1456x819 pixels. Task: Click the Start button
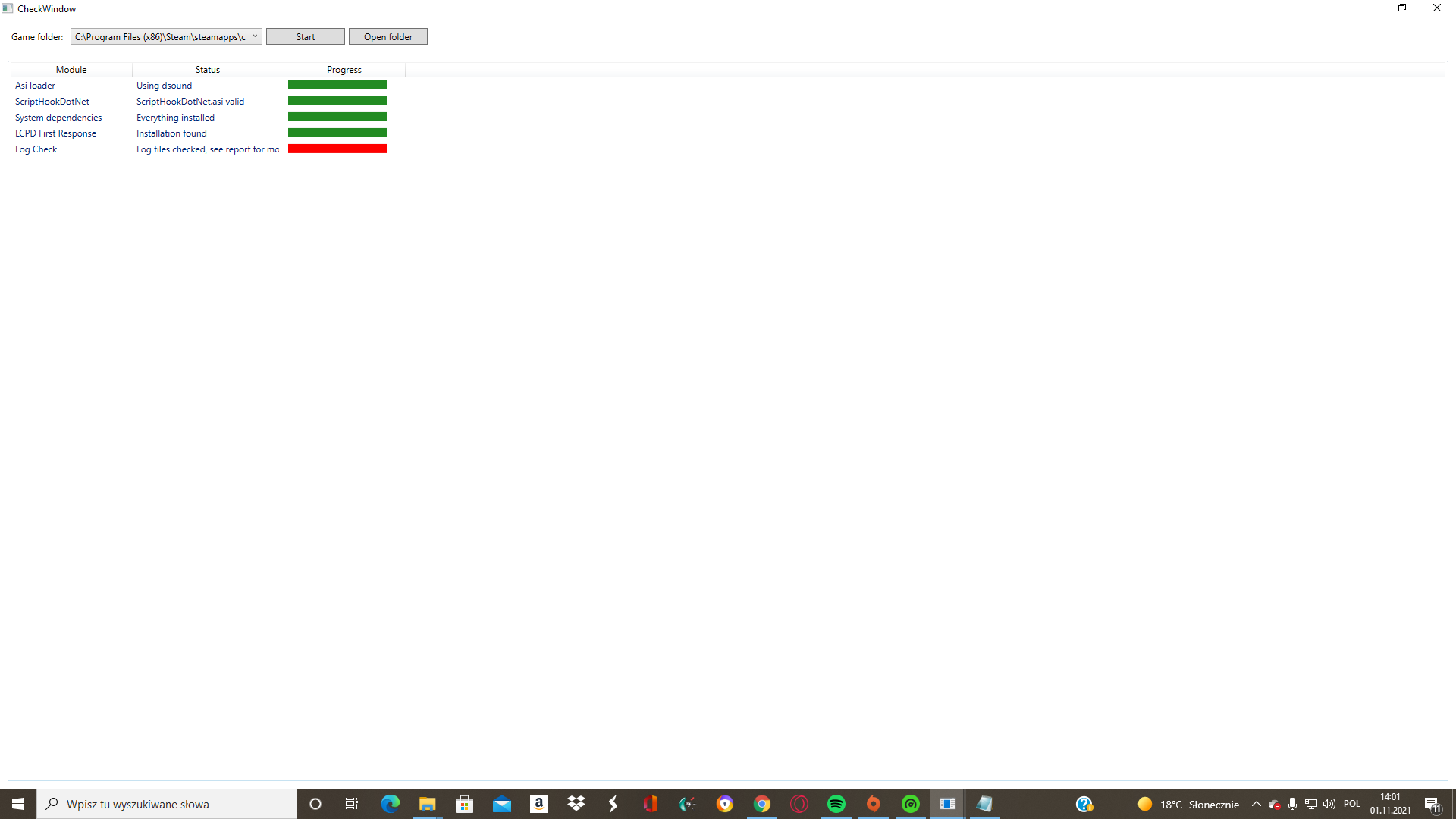tap(305, 36)
